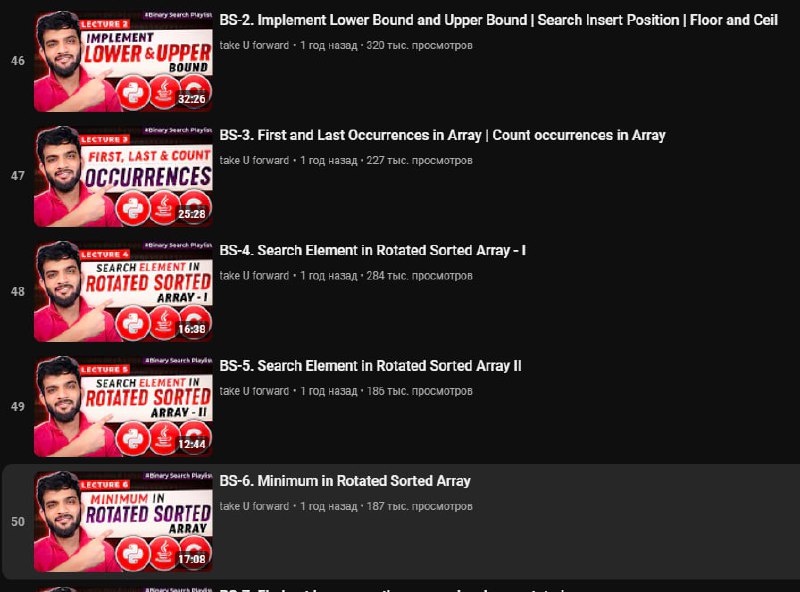The width and height of the screenshot is (800, 592).
Task: Click playlist index number 46
Action: click(x=18, y=61)
